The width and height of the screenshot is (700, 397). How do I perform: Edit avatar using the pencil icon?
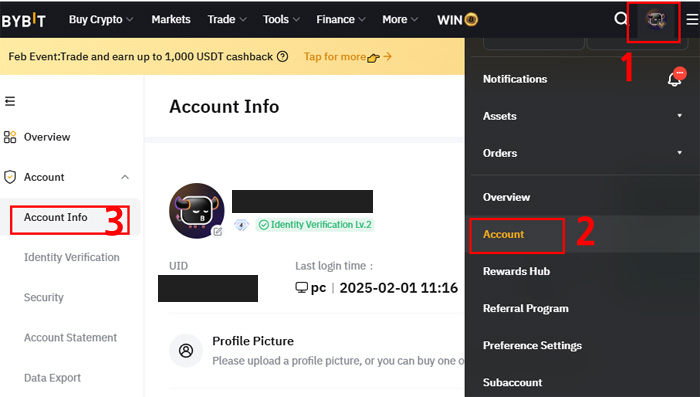coord(217,231)
